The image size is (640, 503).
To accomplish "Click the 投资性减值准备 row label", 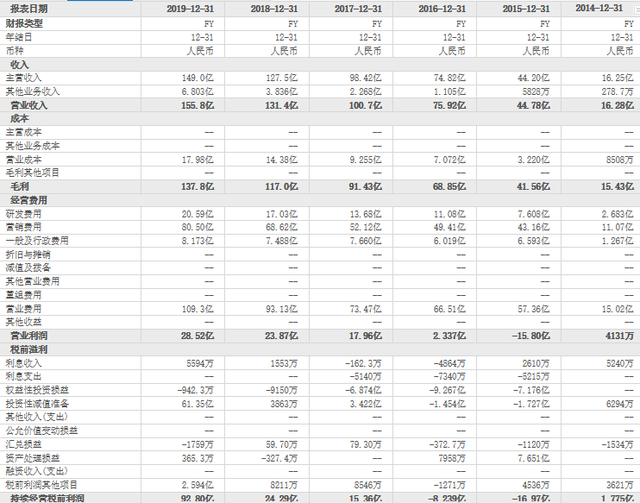I will click(37, 404).
